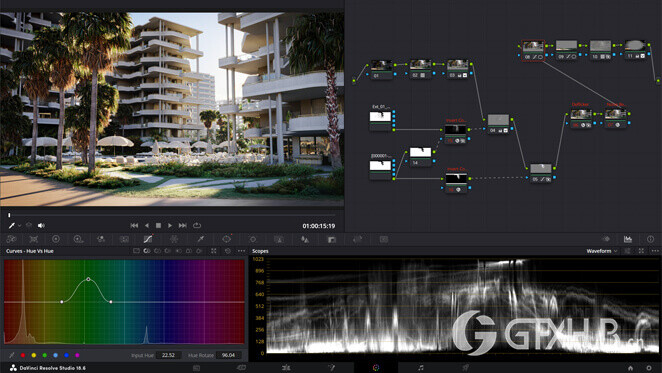Toggle loop playback
Viewport: 662px width, 373px height.
pos(197,226)
